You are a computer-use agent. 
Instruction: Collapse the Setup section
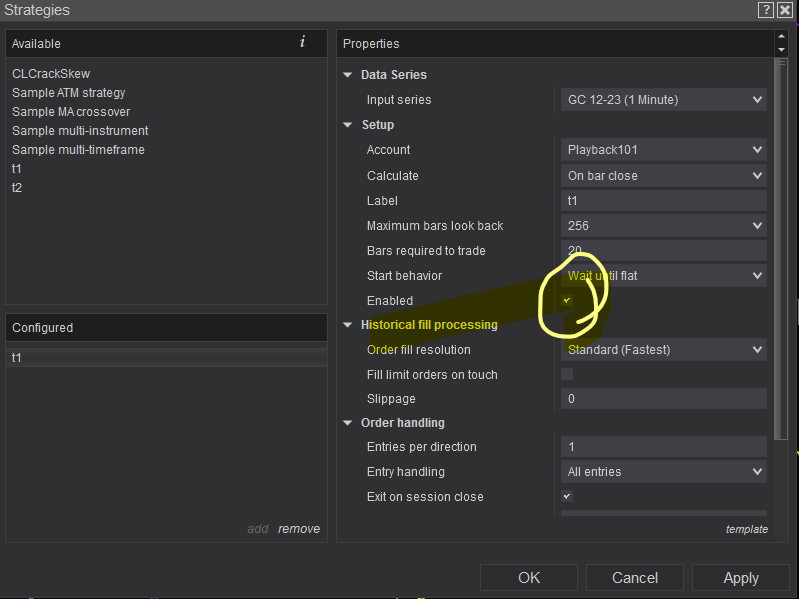tap(348, 125)
